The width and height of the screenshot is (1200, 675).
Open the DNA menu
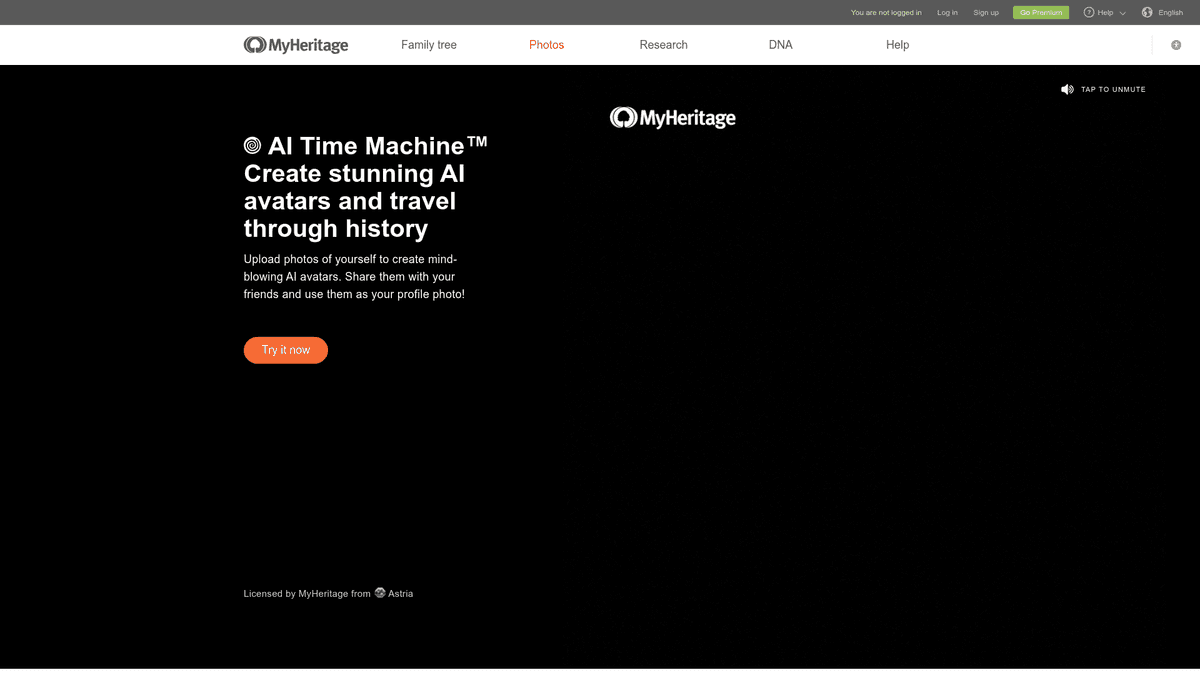(x=781, y=45)
